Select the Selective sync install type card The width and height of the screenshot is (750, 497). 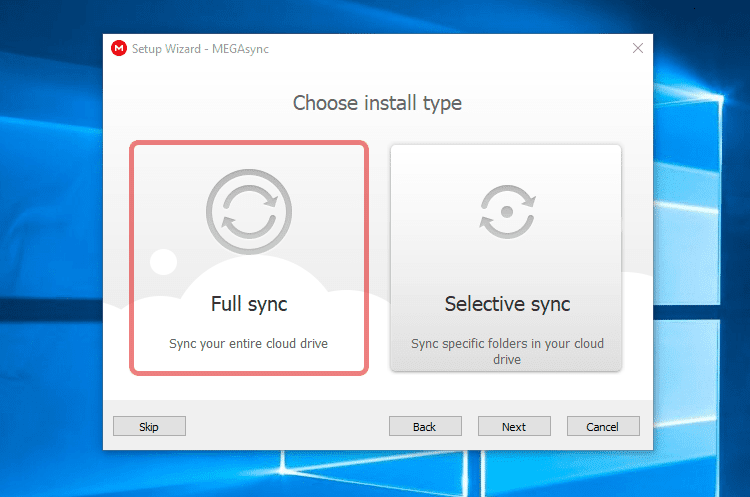click(x=506, y=258)
